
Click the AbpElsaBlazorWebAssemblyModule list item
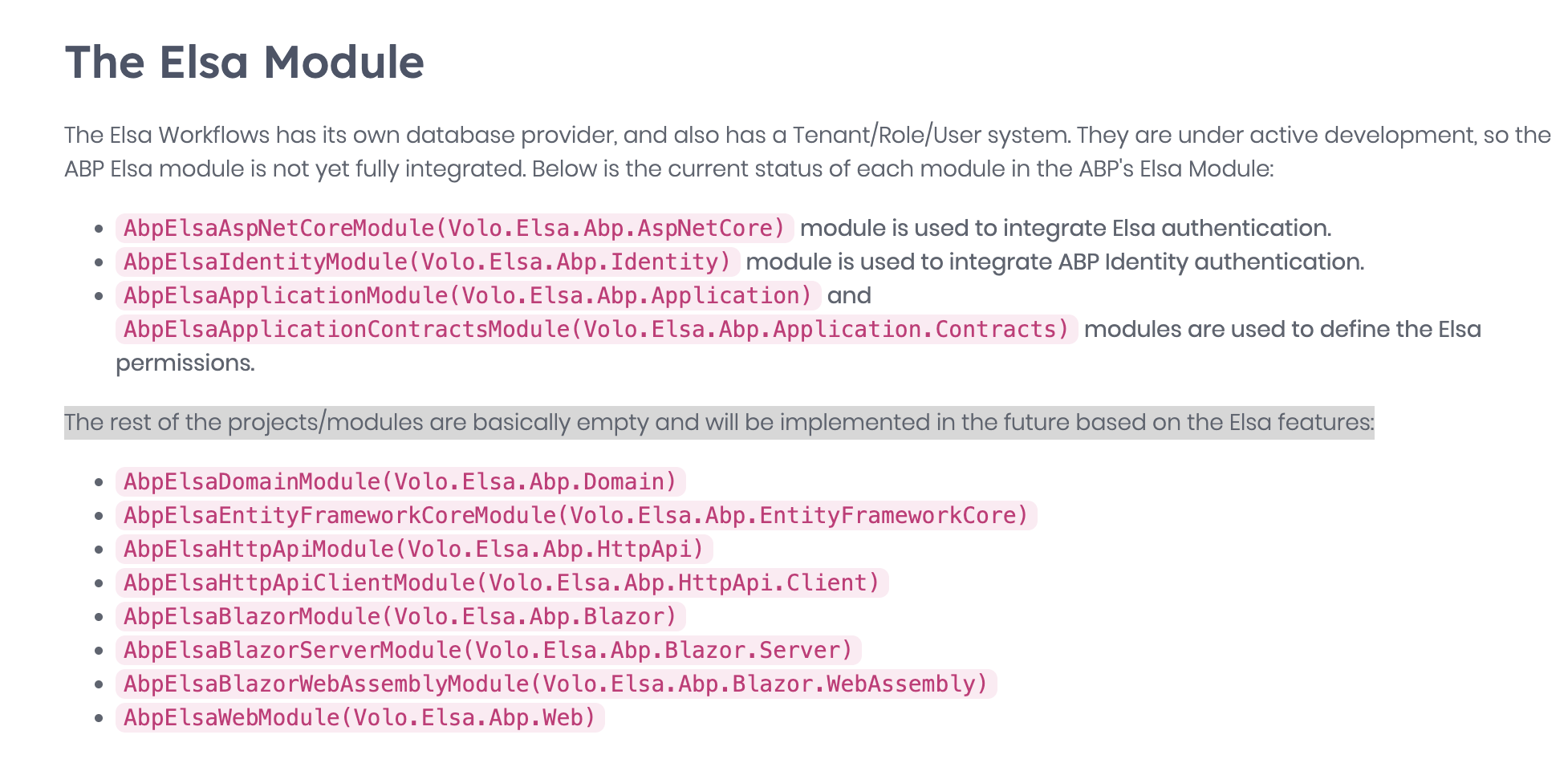coord(555,684)
